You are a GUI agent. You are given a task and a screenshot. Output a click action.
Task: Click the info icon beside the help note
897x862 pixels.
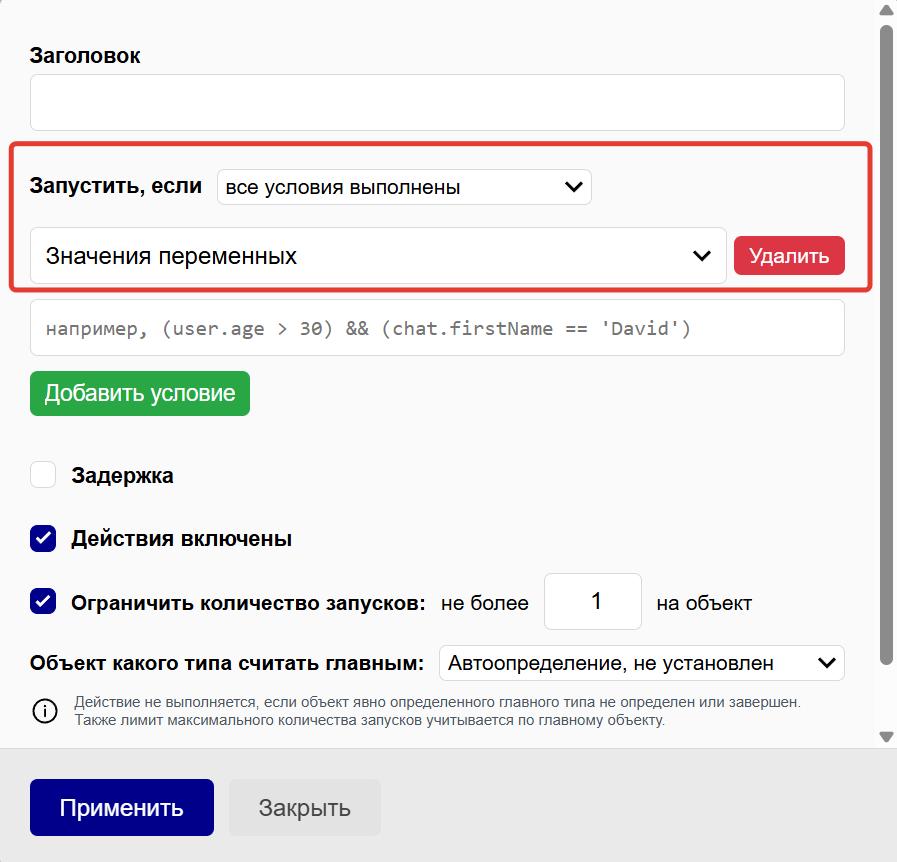pos(45,711)
